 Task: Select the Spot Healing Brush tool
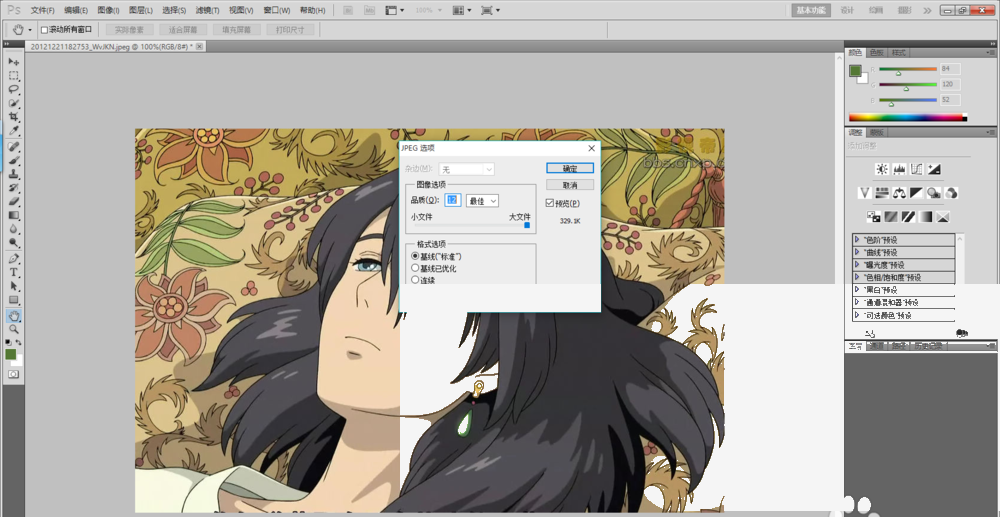coord(13,147)
